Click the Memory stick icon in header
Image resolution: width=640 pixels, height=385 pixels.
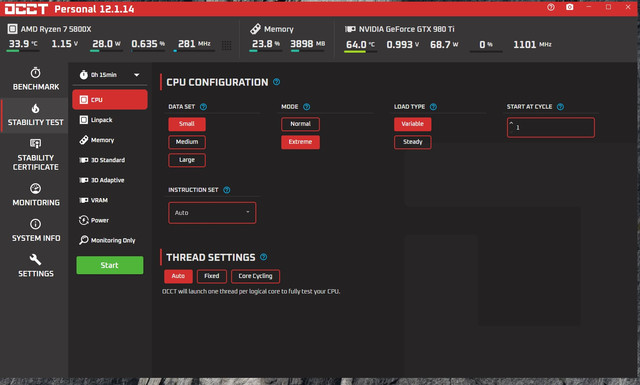(x=256, y=29)
